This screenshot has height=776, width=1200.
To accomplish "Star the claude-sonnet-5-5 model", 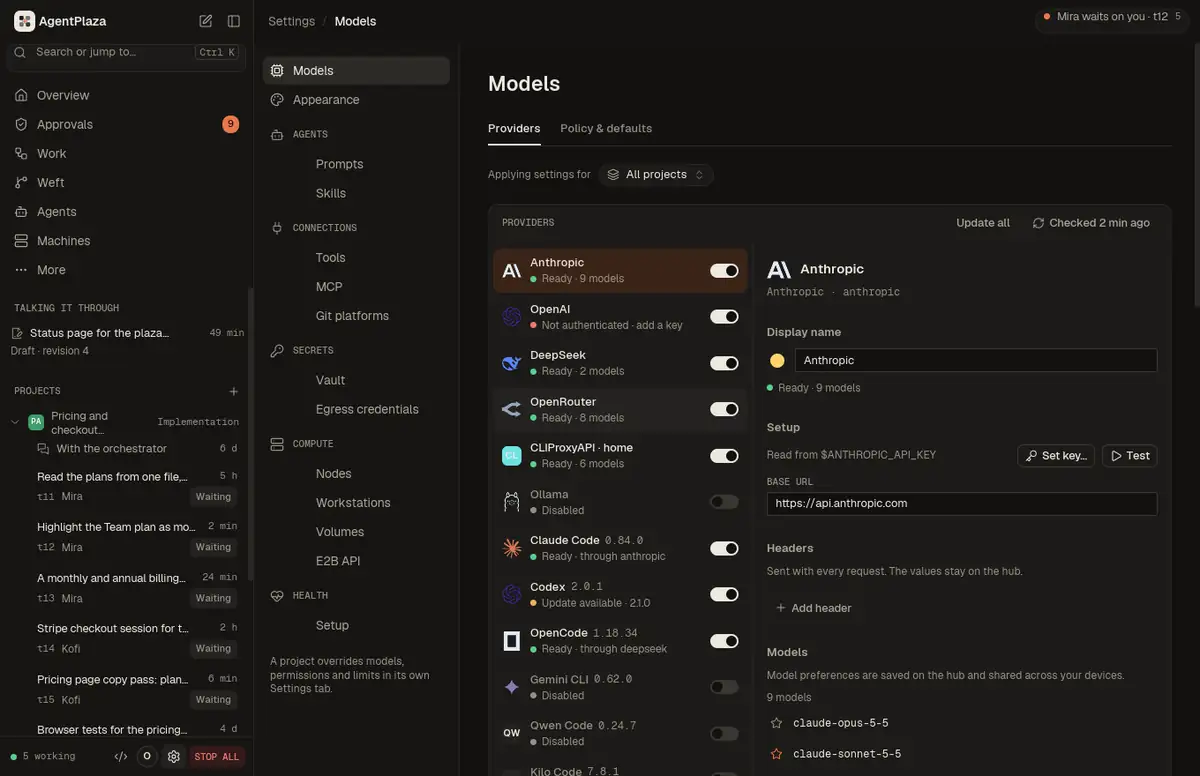I will coord(777,754).
